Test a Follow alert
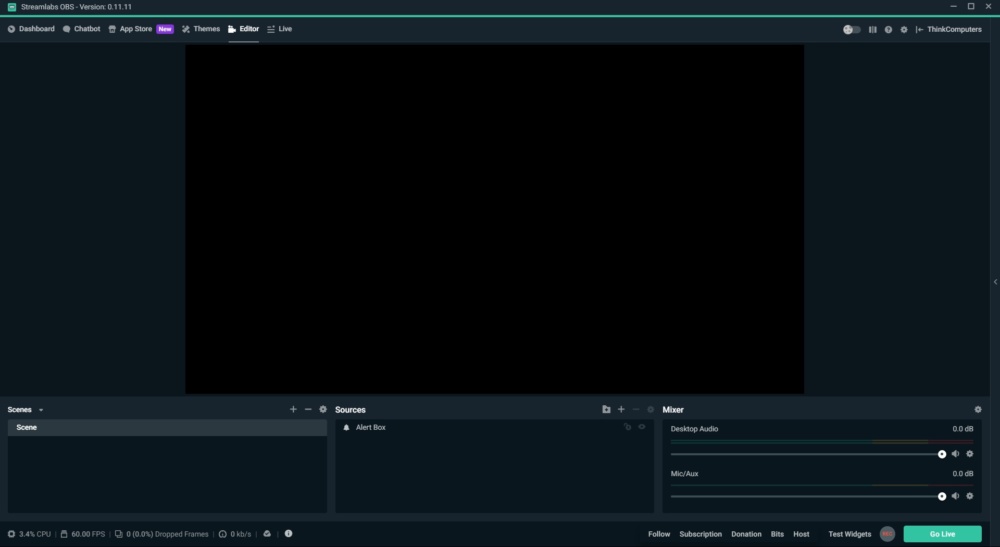 pos(659,534)
